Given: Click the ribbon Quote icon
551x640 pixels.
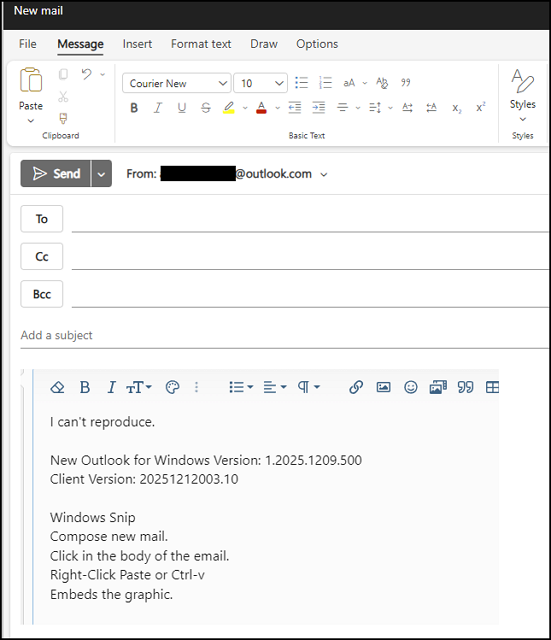Looking at the screenshot, I should [x=406, y=82].
